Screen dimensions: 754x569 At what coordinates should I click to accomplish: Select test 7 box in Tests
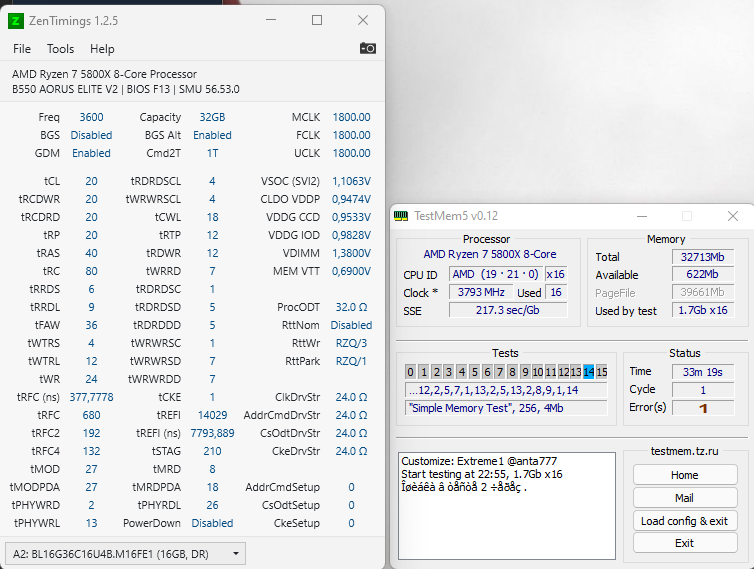[x=500, y=372]
